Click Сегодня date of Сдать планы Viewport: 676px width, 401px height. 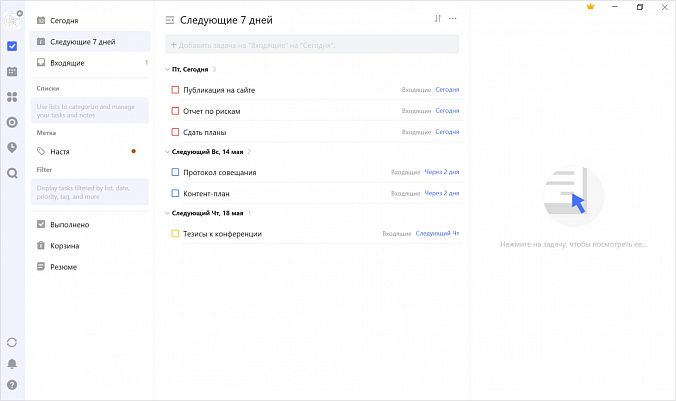coord(447,132)
